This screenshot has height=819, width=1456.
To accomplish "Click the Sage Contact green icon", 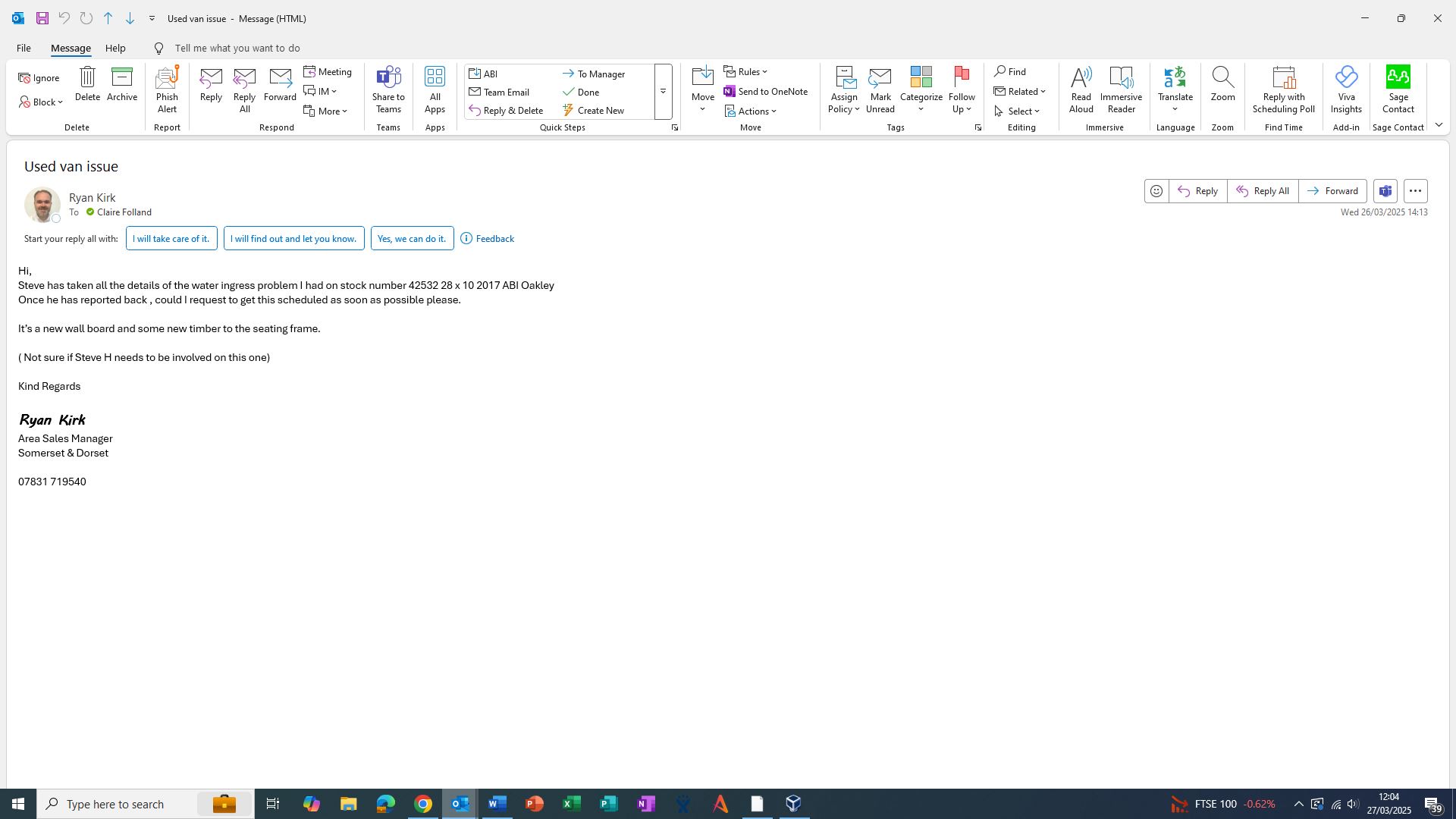I will [x=1398, y=77].
